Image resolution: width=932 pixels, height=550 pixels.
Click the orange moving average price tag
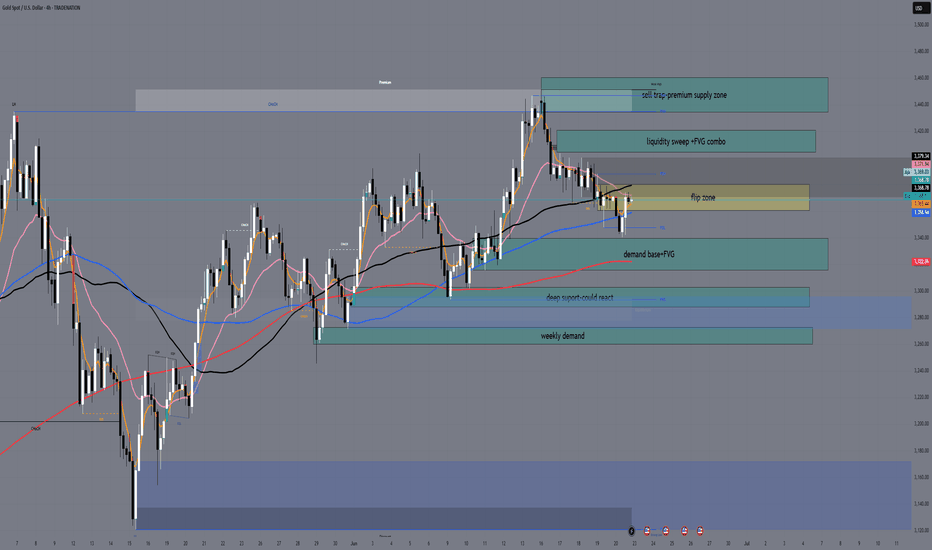tap(921, 204)
